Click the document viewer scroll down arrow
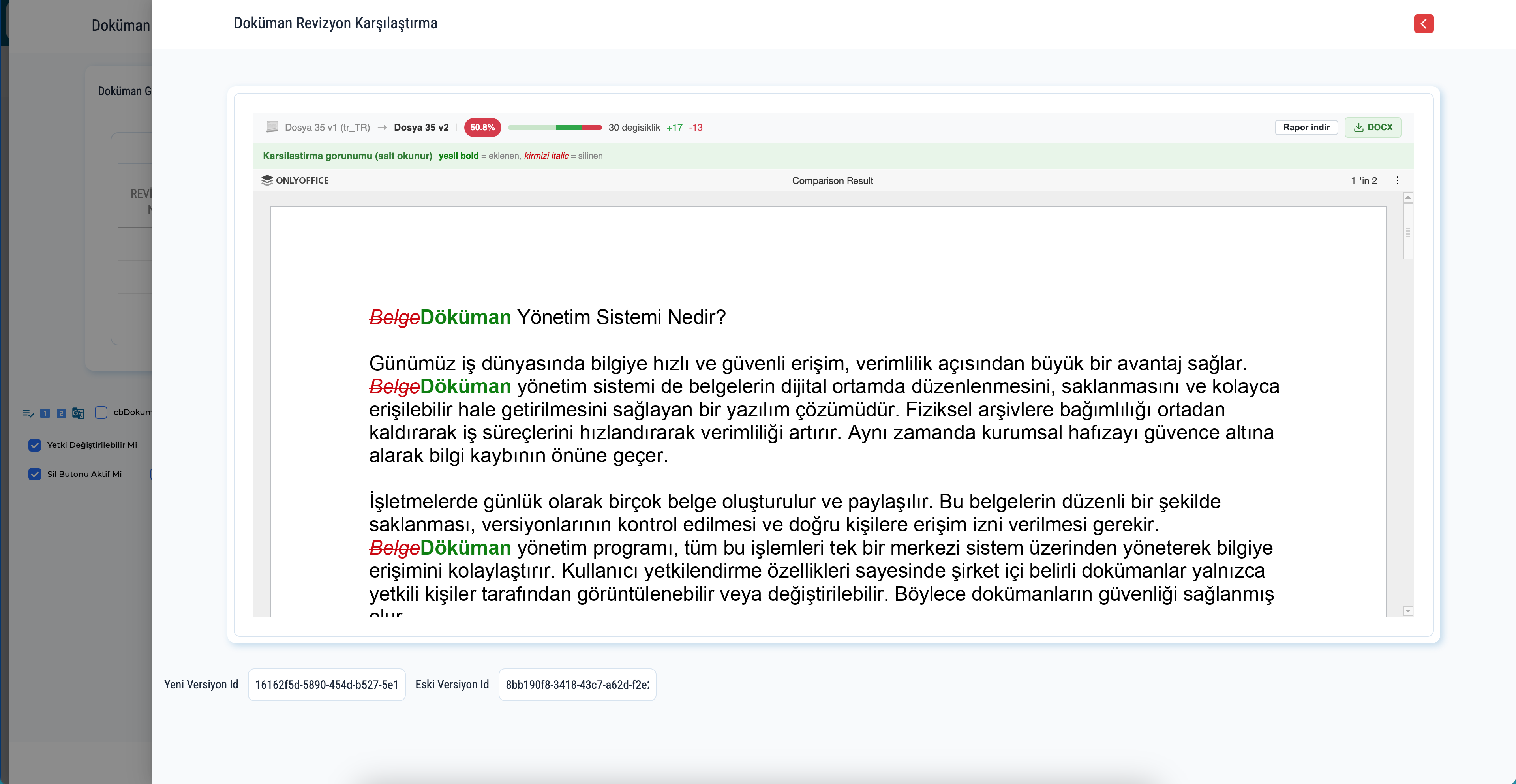 [x=1408, y=611]
